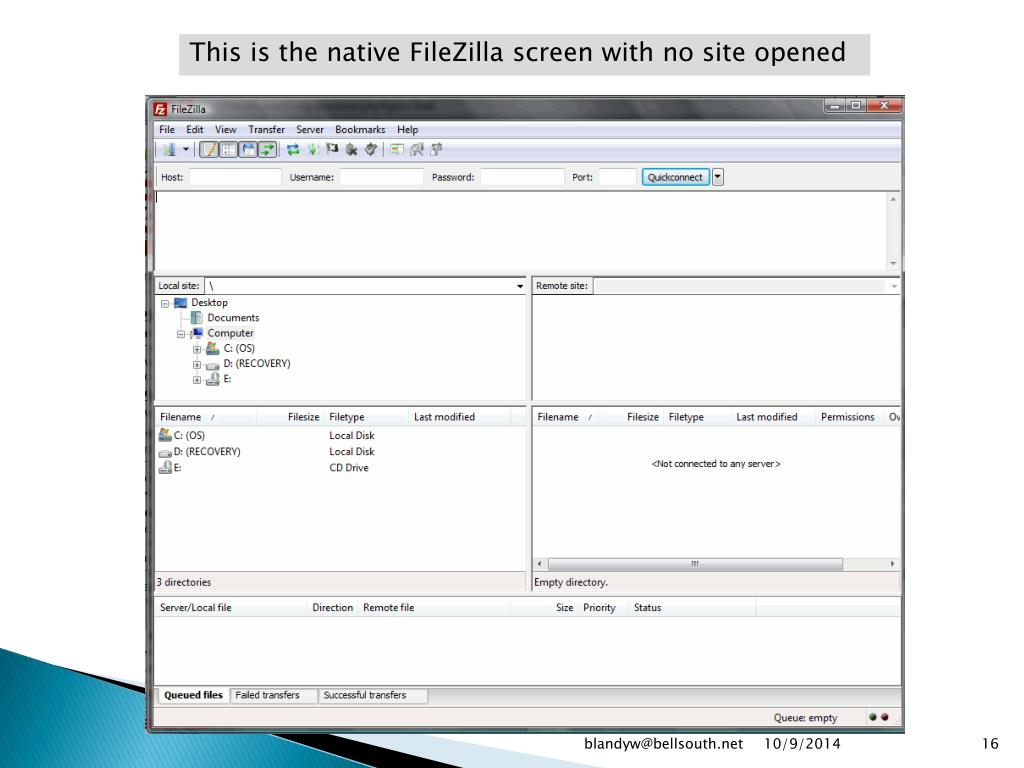Sort local list by Filename column
The width and height of the screenshot is (1024, 768).
206,417
